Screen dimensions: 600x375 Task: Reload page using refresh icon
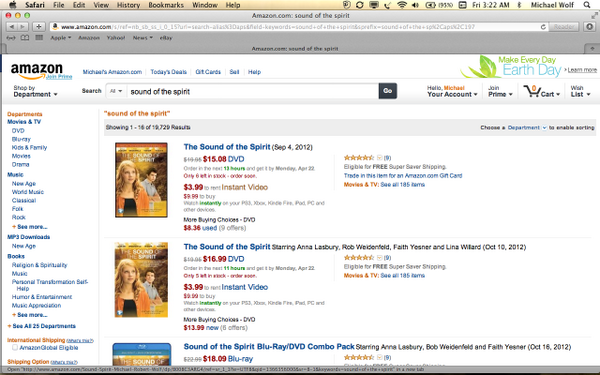(543, 27)
